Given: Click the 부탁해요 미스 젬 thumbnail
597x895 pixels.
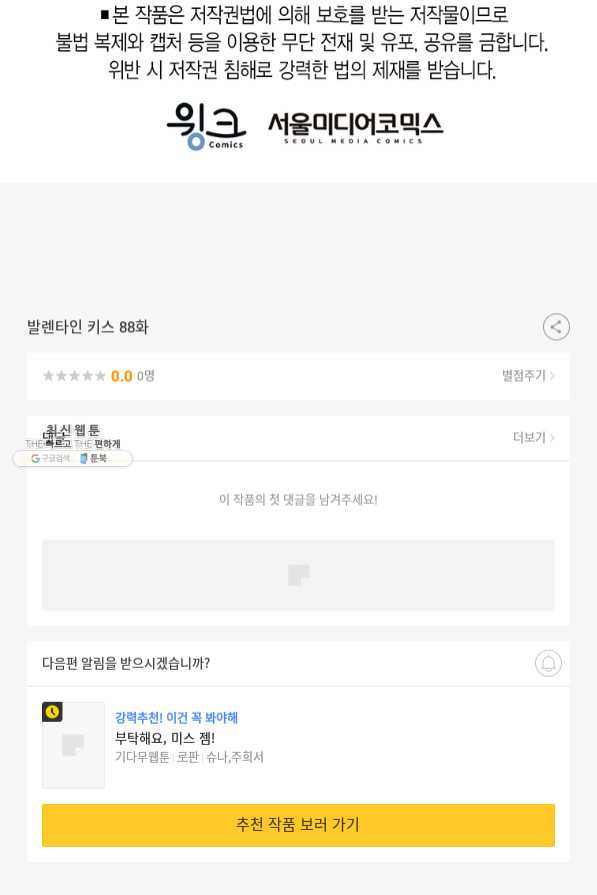Looking at the screenshot, I should pos(74,745).
